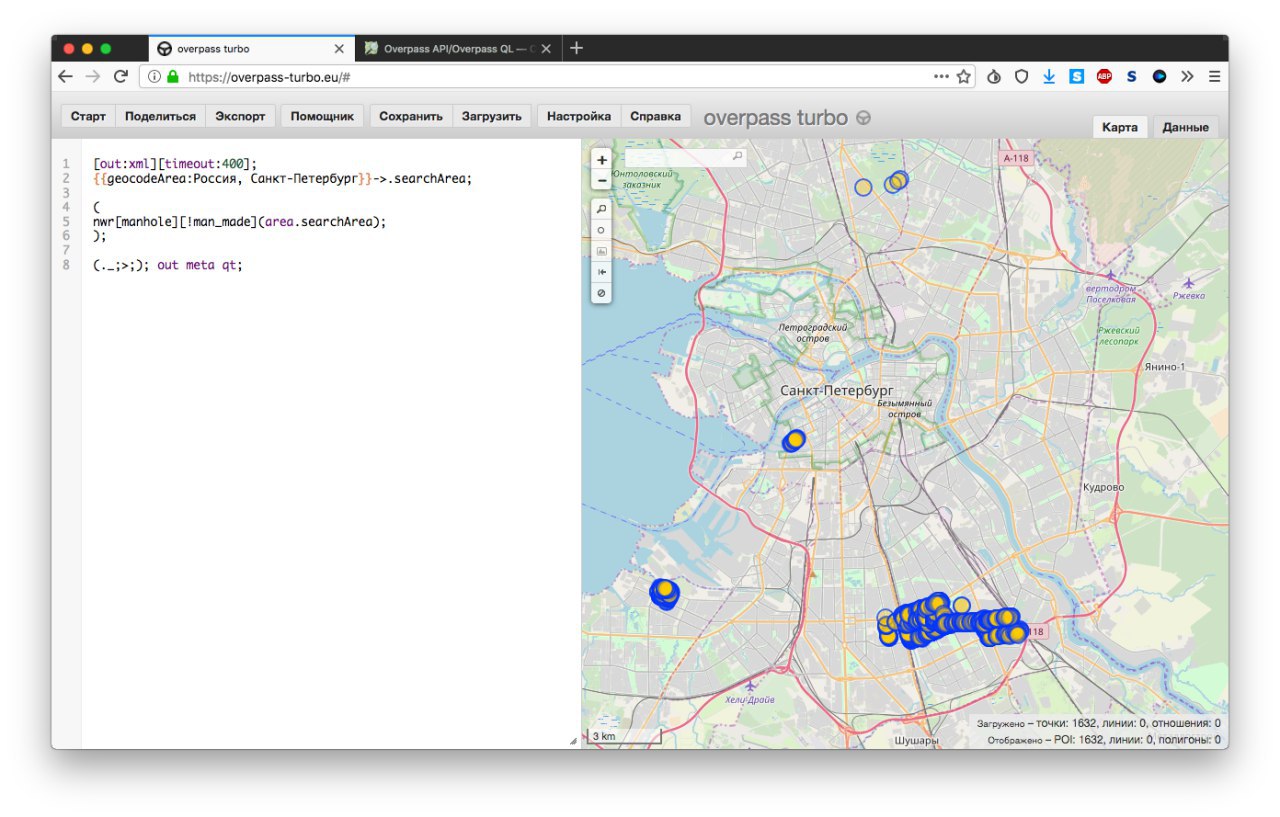This screenshot has width=1280, height=817.
Task: Open the Справка help dialog
Action: pos(655,116)
